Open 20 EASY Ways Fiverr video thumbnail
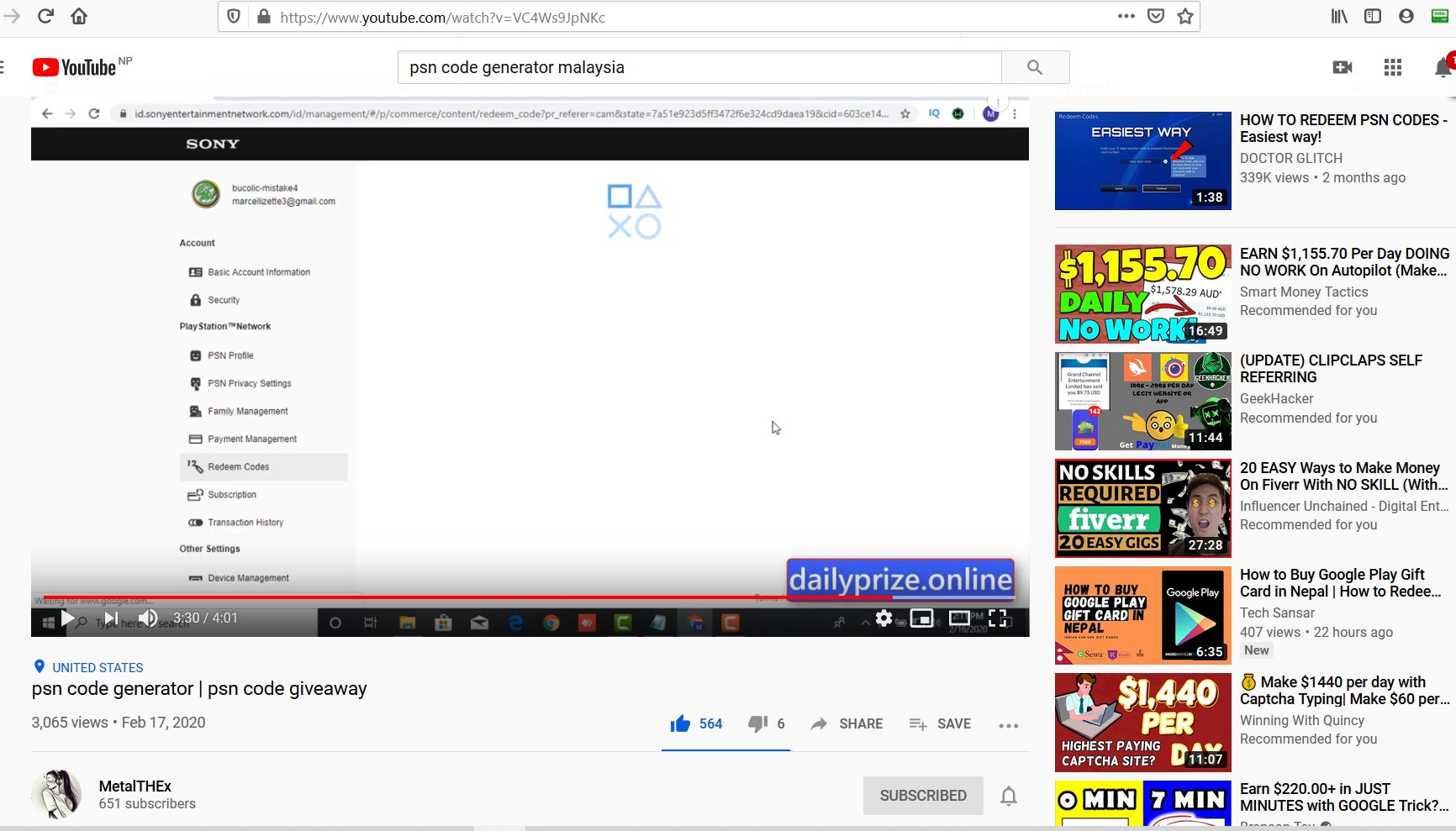Screen dimensions: 1456x831 coord(1143,508)
